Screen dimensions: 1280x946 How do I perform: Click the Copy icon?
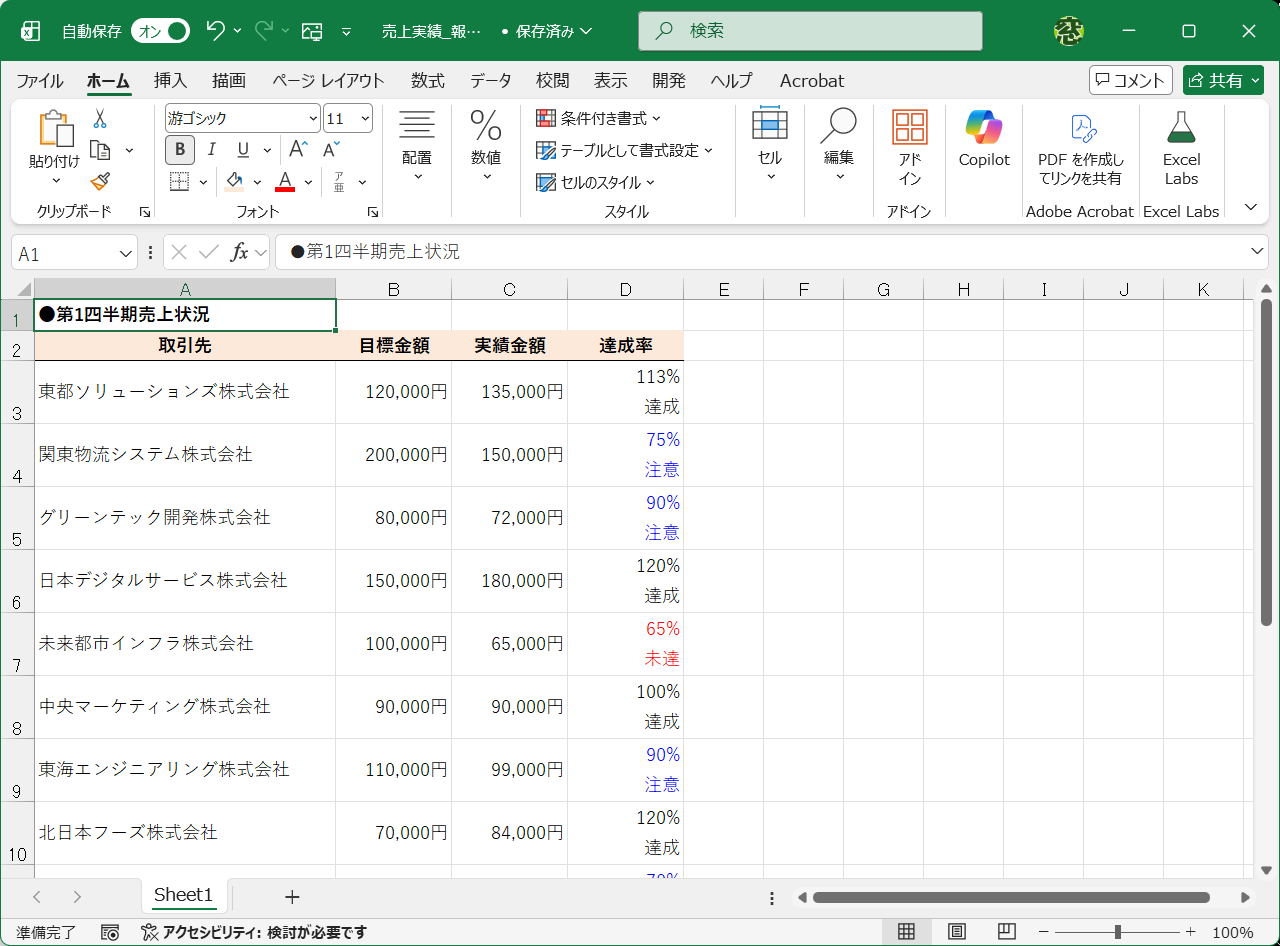pyautogui.click(x=100, y=150)
